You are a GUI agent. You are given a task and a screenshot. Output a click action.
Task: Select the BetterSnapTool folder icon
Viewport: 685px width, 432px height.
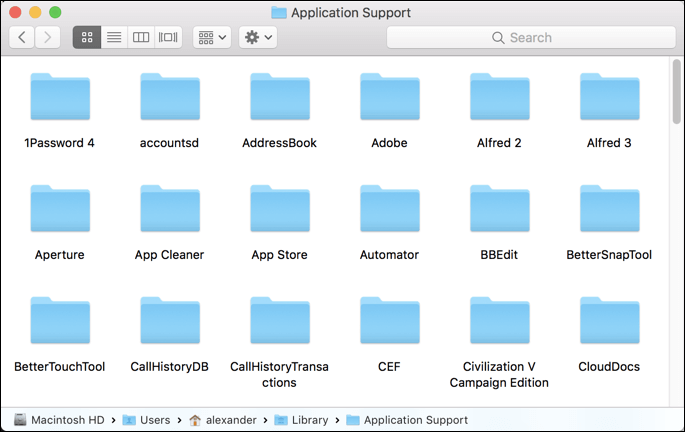point(609,208)
